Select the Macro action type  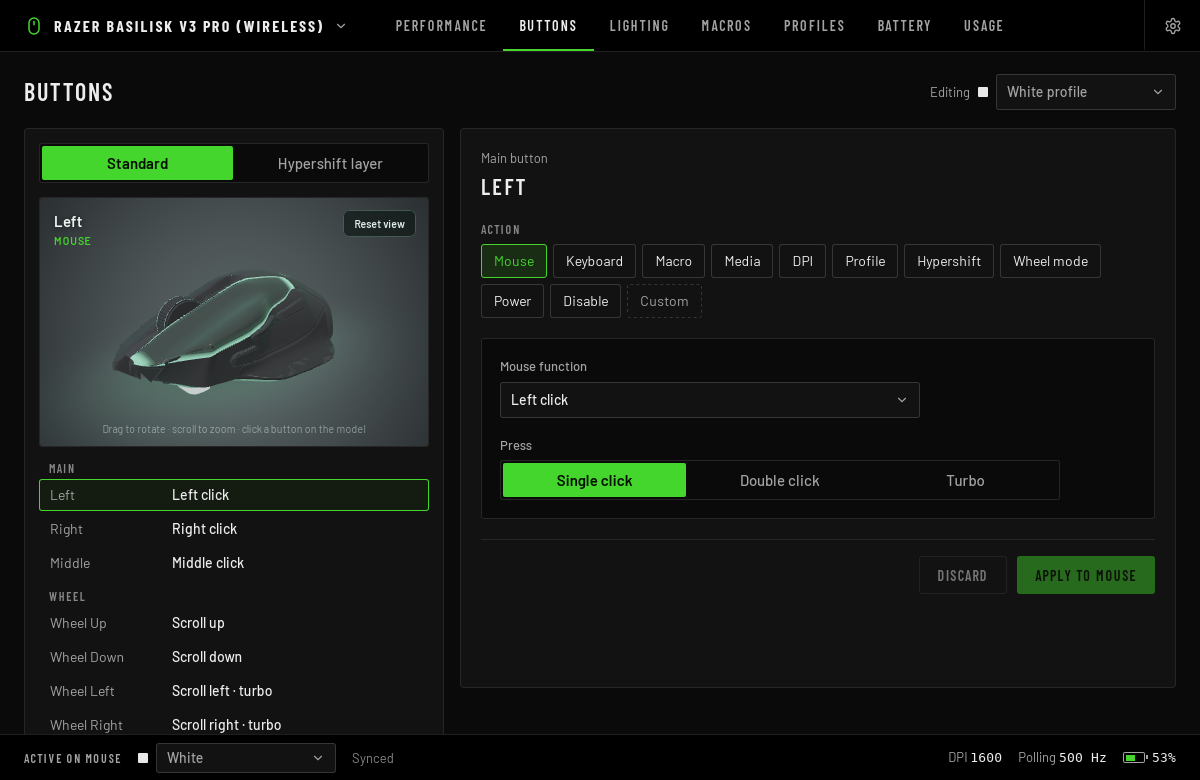coord(673,261)
